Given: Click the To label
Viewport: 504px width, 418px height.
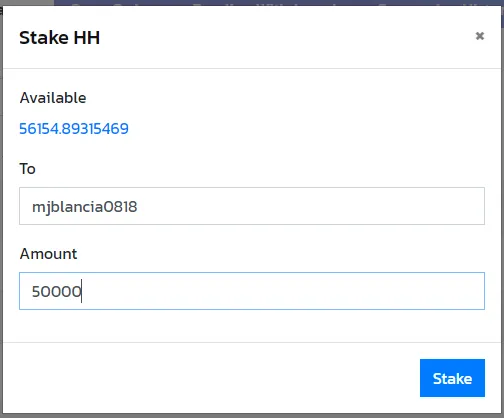Looking at the screenshot, I should tap(27, 169).
